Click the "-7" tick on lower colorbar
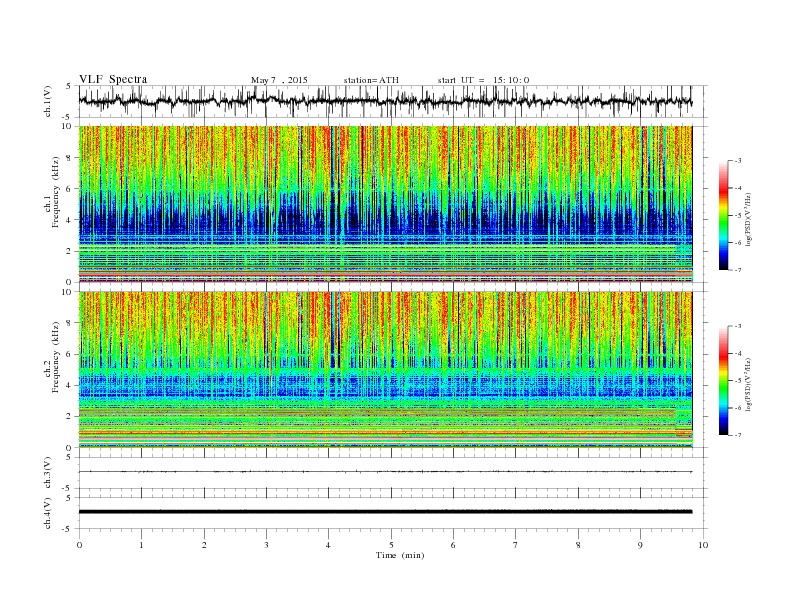Image resolution: width=792 pixels, height=612 pixels. (737, 435)
